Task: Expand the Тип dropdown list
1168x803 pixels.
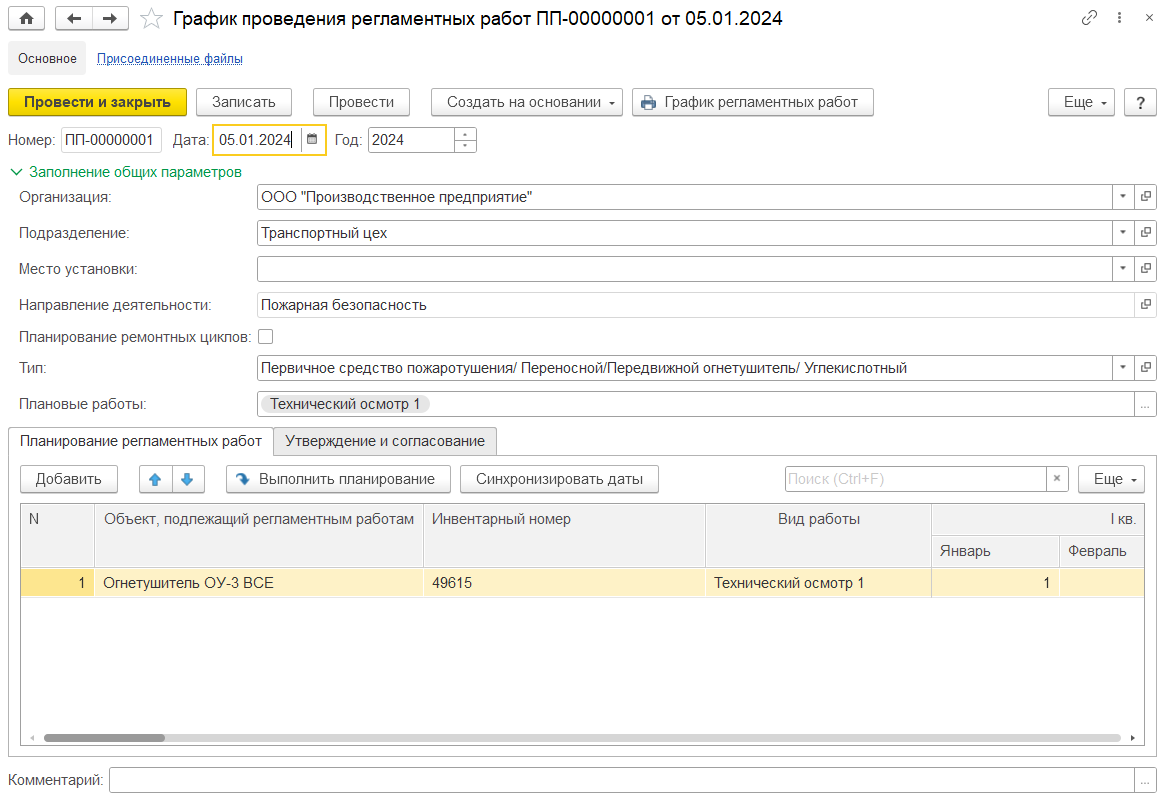Action: [x=1122, y=368]
